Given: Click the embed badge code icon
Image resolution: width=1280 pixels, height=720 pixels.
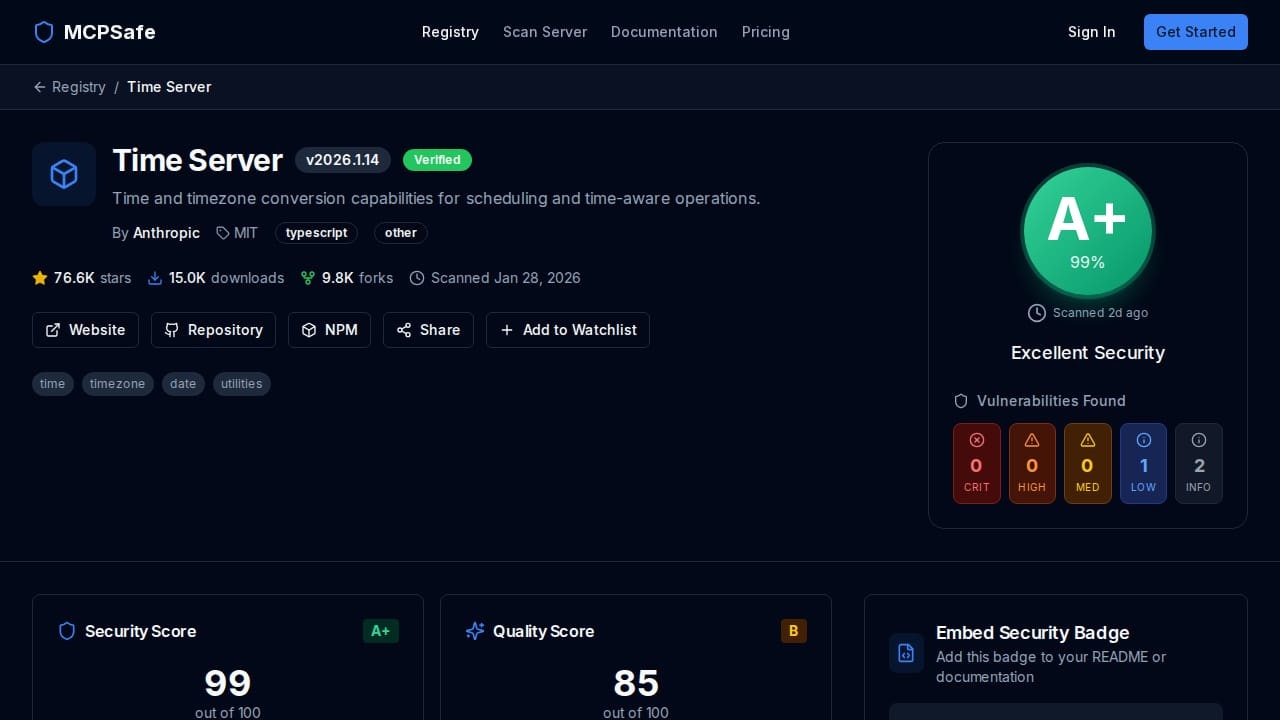Looking at the screenshot, I should coord(906,653).
